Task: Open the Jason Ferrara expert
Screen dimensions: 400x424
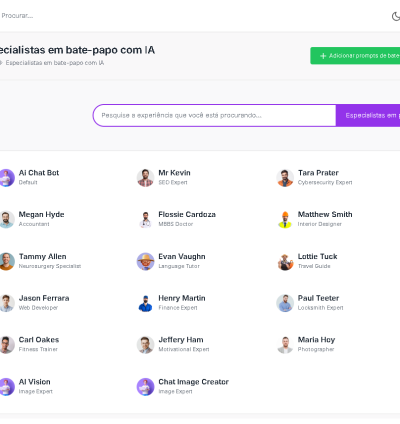Action: coord(44,298)
